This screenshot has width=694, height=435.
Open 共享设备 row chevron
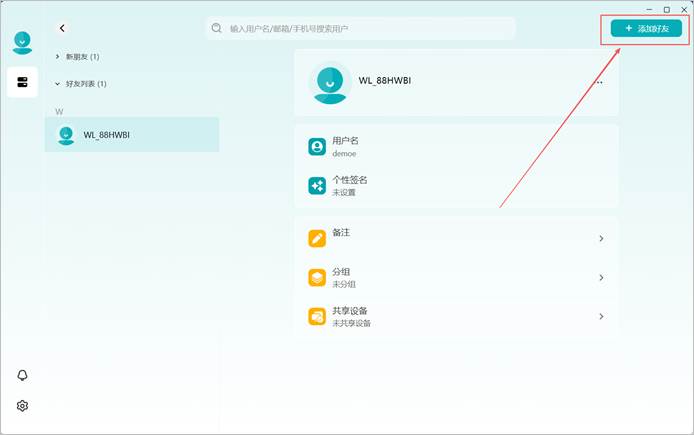tap(601, 316)
